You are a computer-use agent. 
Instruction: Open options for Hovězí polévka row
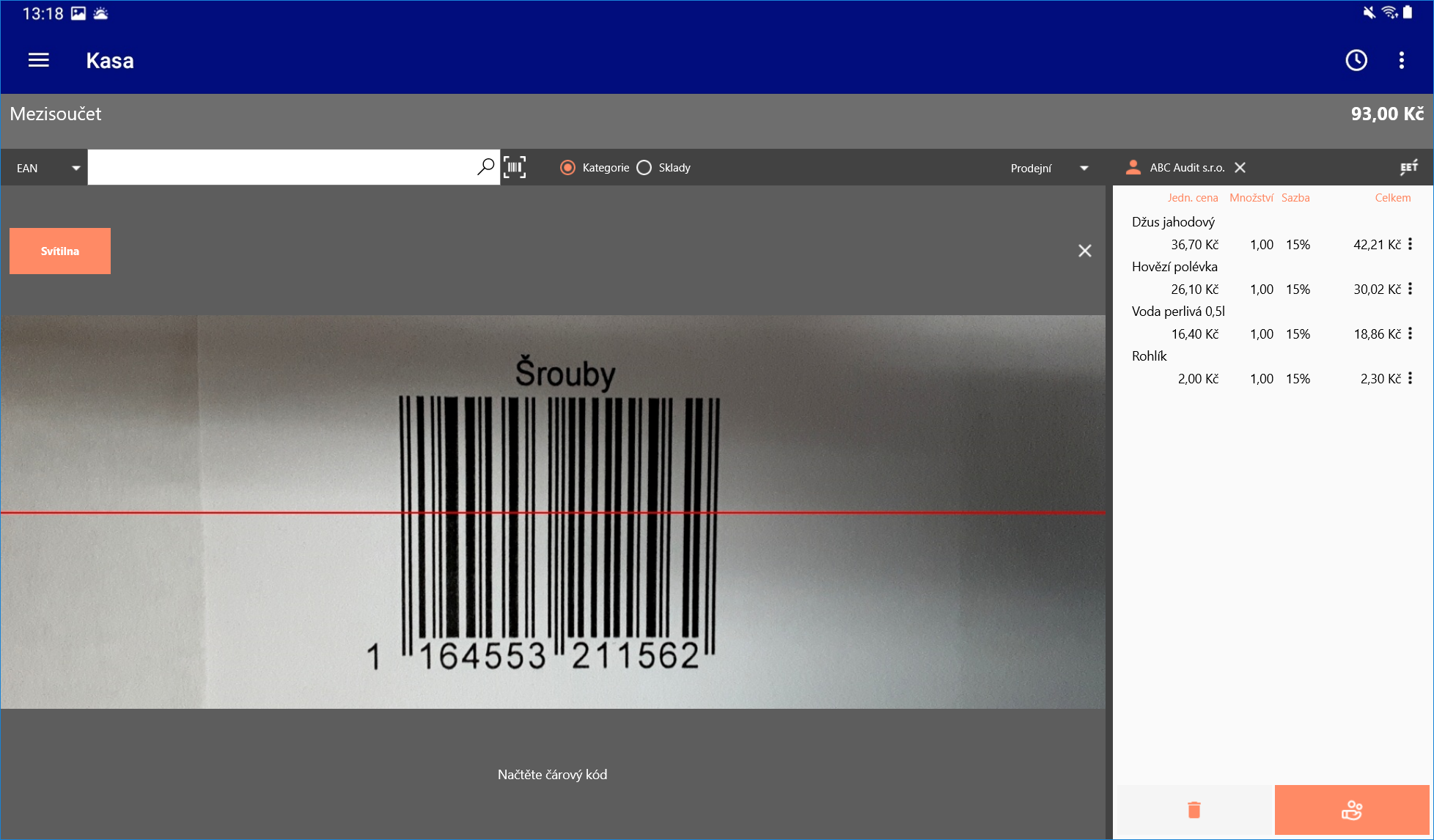(x=1410, y=289)
